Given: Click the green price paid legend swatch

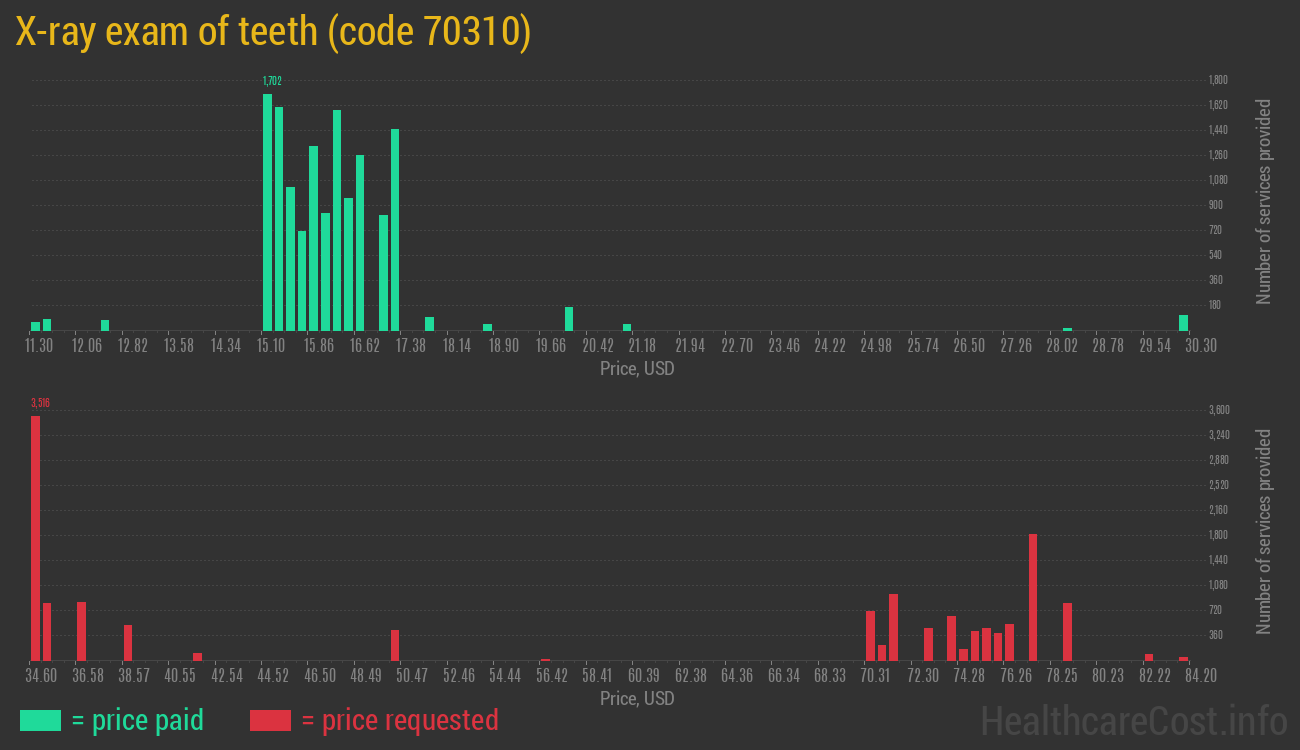Looking at the screenshot, I should (x=40, y=720).
